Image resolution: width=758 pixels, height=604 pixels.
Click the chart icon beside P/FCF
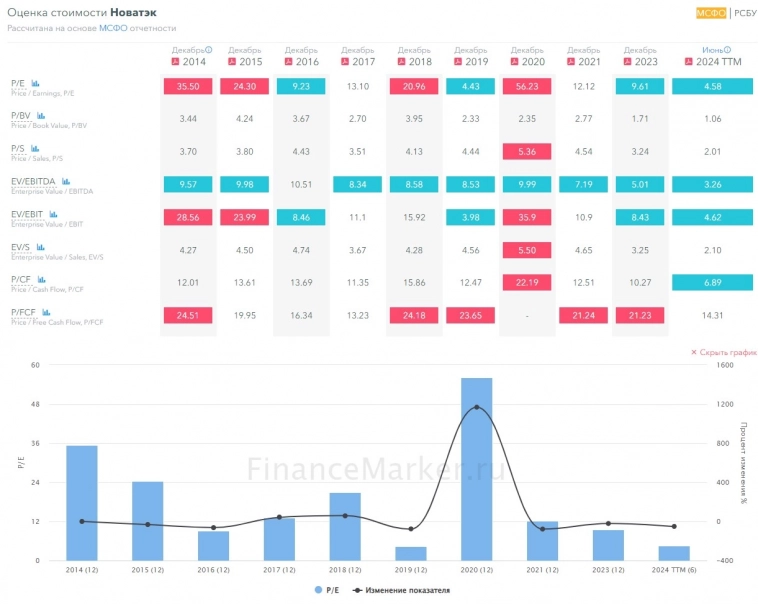46,311
